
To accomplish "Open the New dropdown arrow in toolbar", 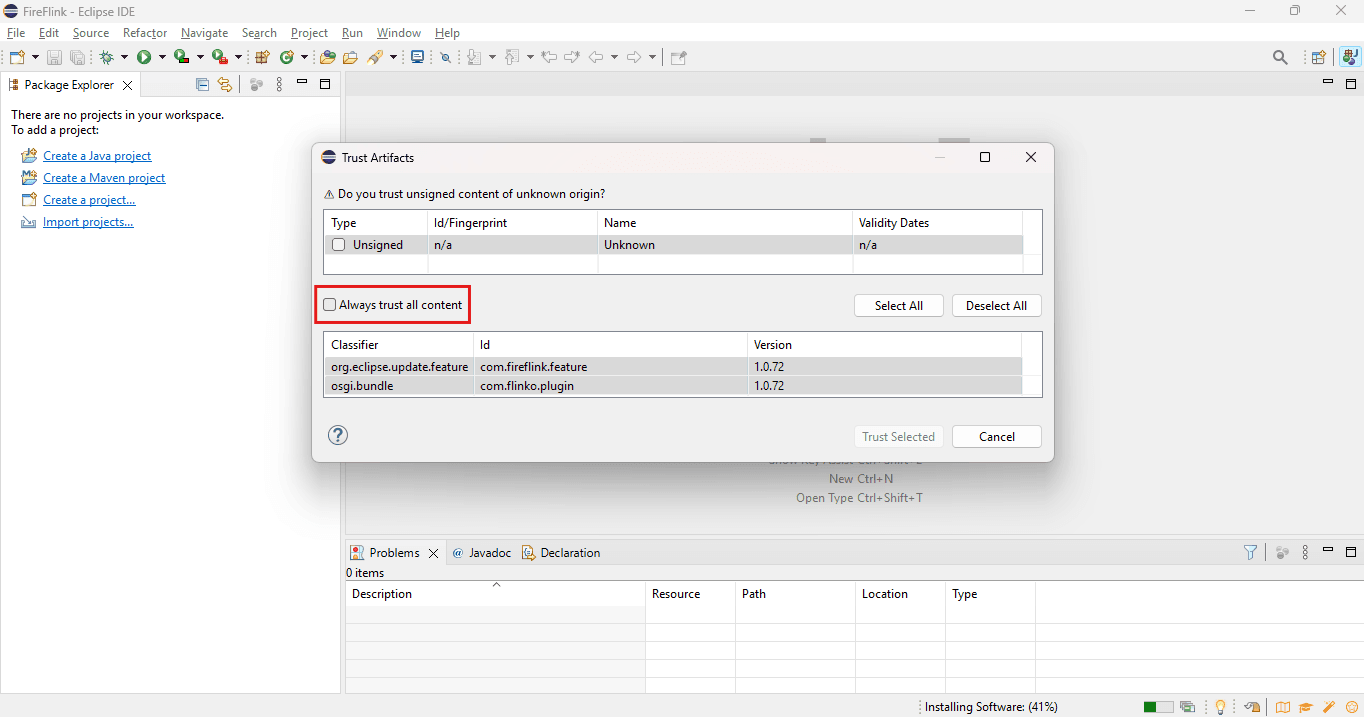I will tap(36, 58).
